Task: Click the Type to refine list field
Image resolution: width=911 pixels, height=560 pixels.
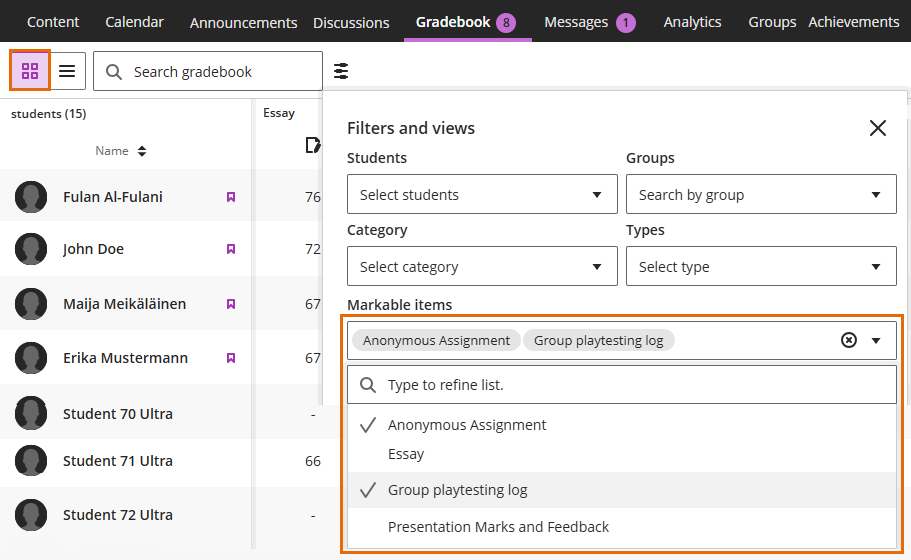Action: [622, 385]
